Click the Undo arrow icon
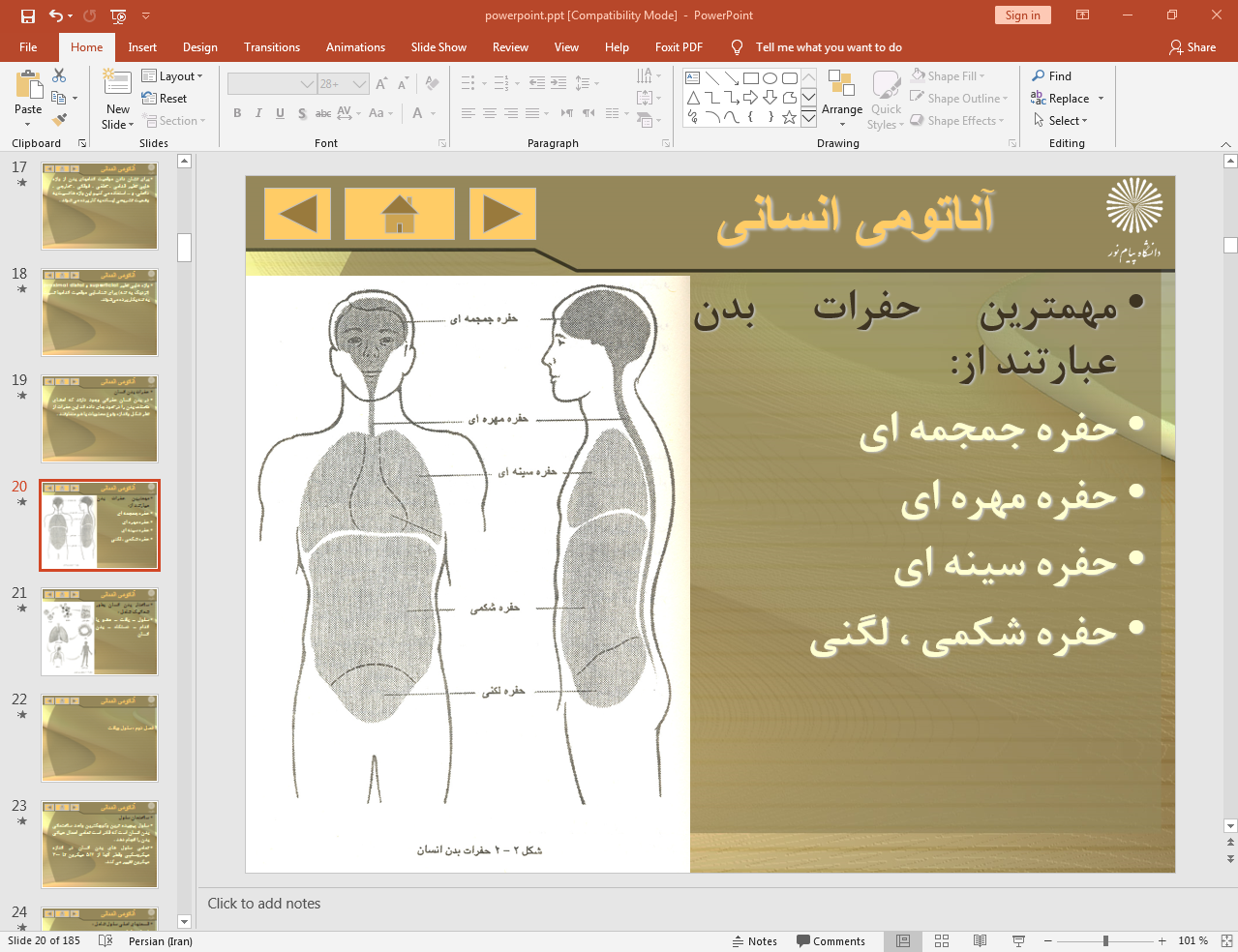 [x=56, y=15]
